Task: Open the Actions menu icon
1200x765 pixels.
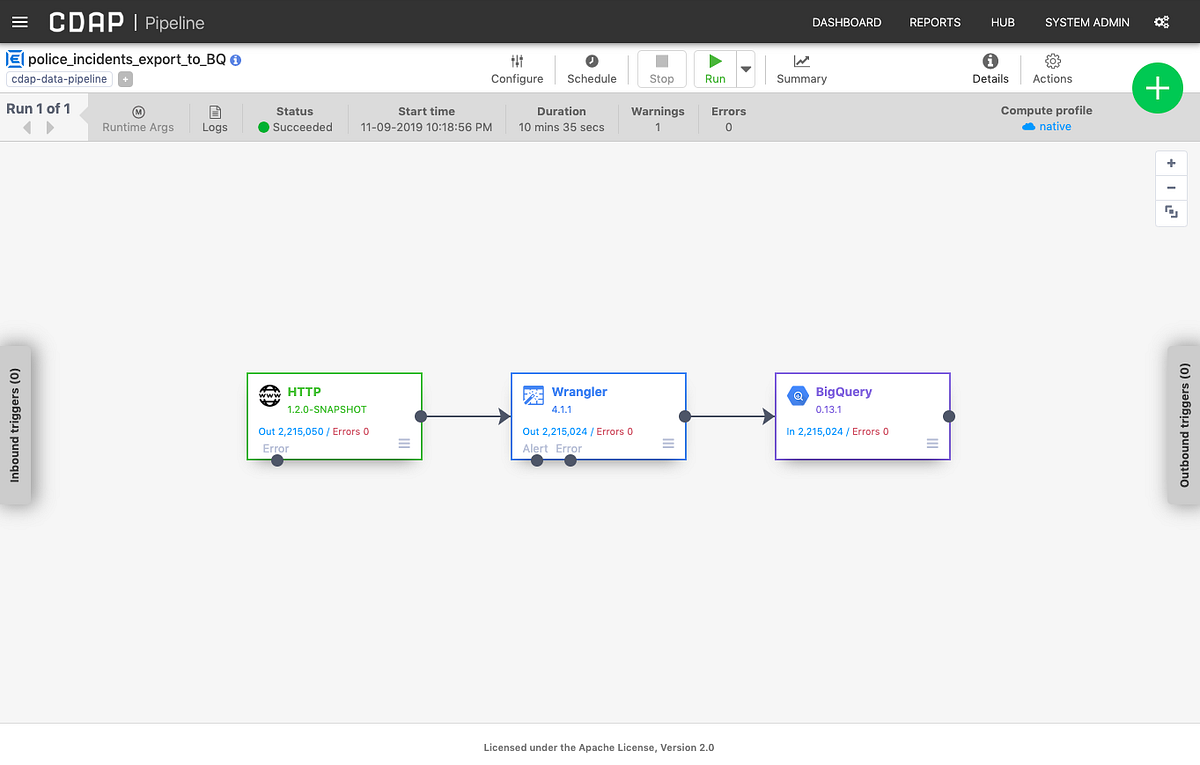Action: coord(1052,68)
